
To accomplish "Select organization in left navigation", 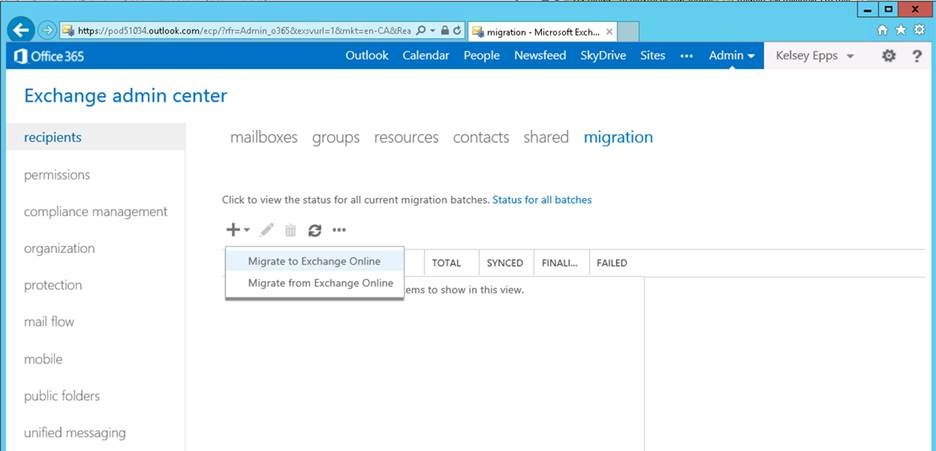I will click(59, 248).
